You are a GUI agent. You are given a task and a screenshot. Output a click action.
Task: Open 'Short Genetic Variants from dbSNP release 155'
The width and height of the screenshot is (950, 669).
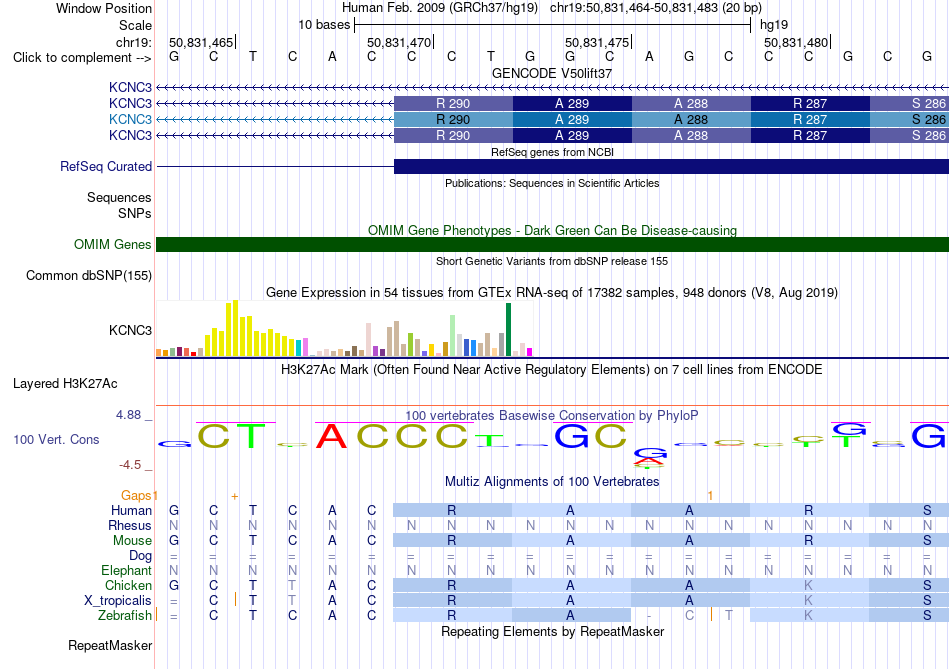pos(552,261)
